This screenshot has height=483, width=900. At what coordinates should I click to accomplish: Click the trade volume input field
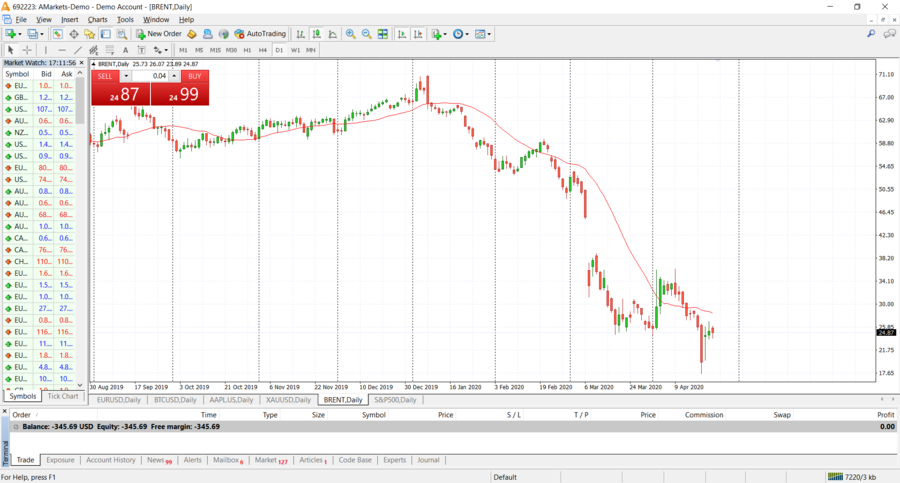point(150,76)
